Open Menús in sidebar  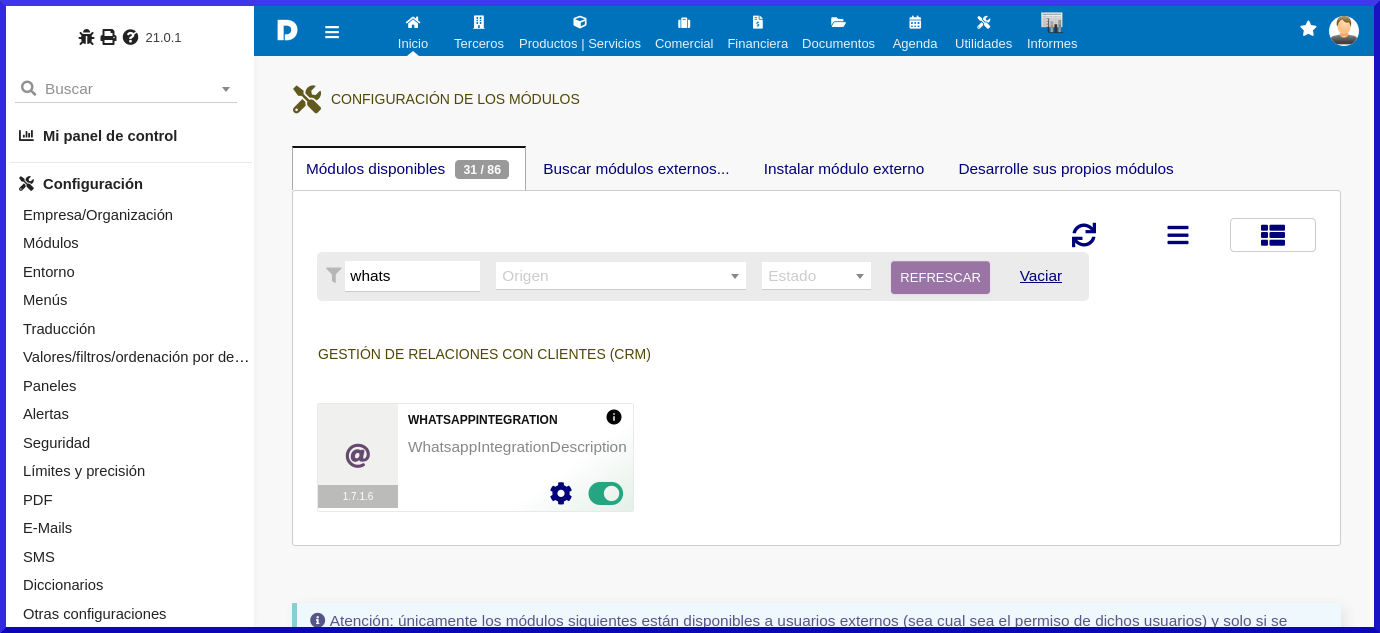(45, 300)
